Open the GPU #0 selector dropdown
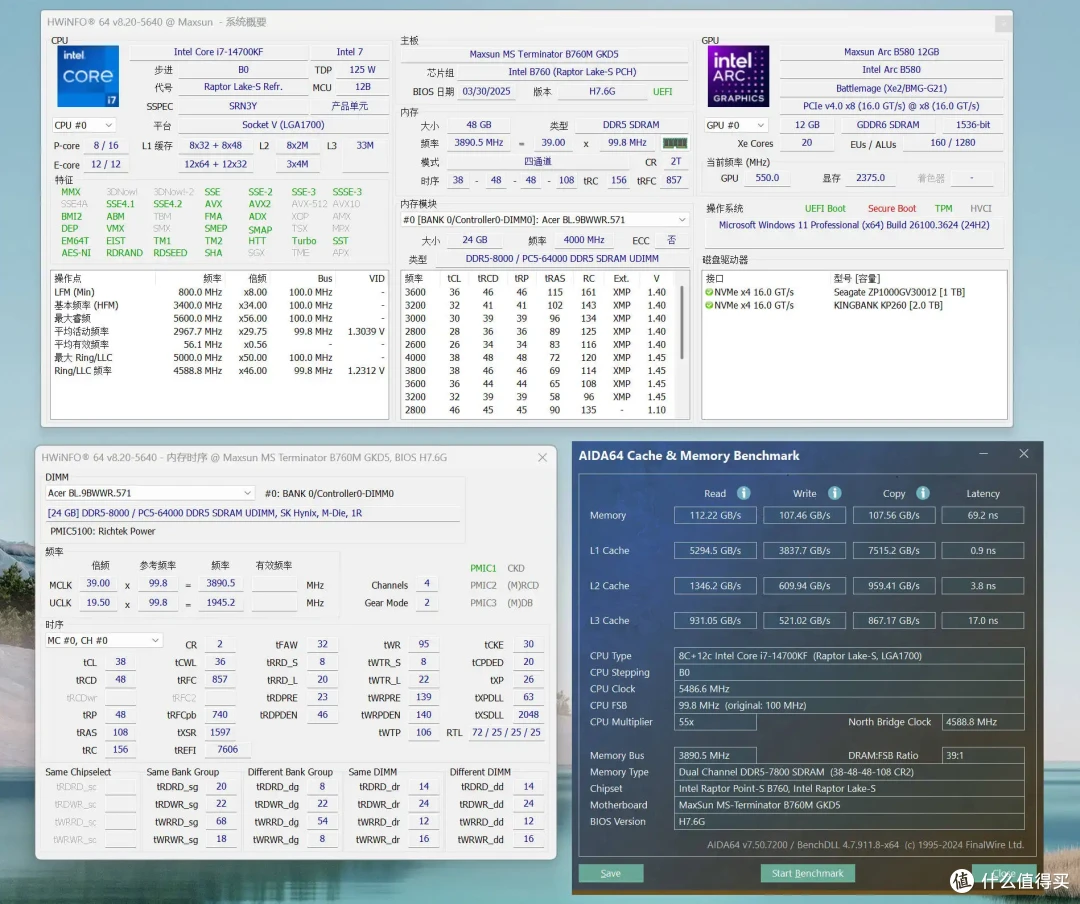This screenshot has height=904, width=1080. click(x=736, y=125)
